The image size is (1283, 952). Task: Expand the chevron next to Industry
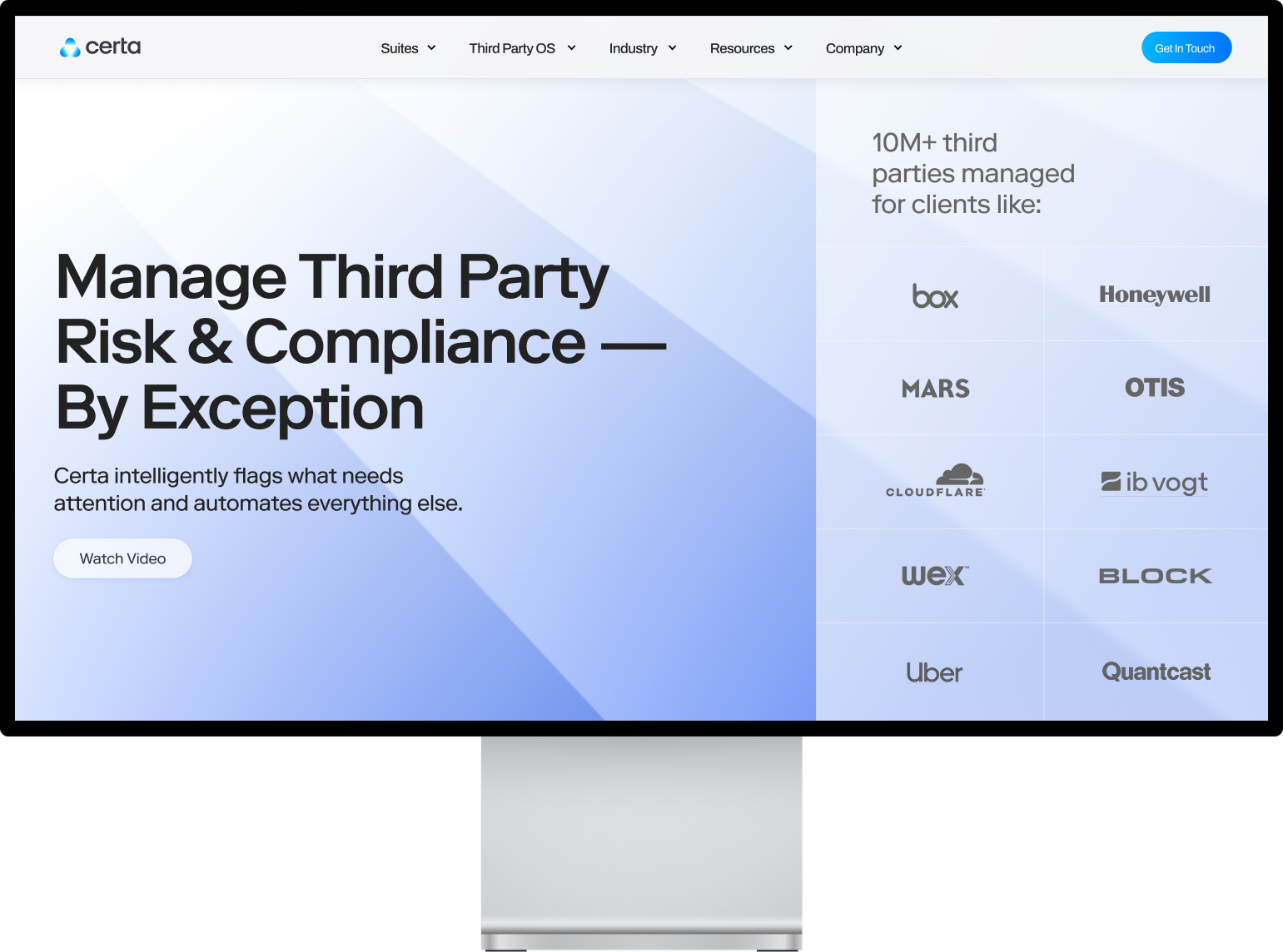672,48
